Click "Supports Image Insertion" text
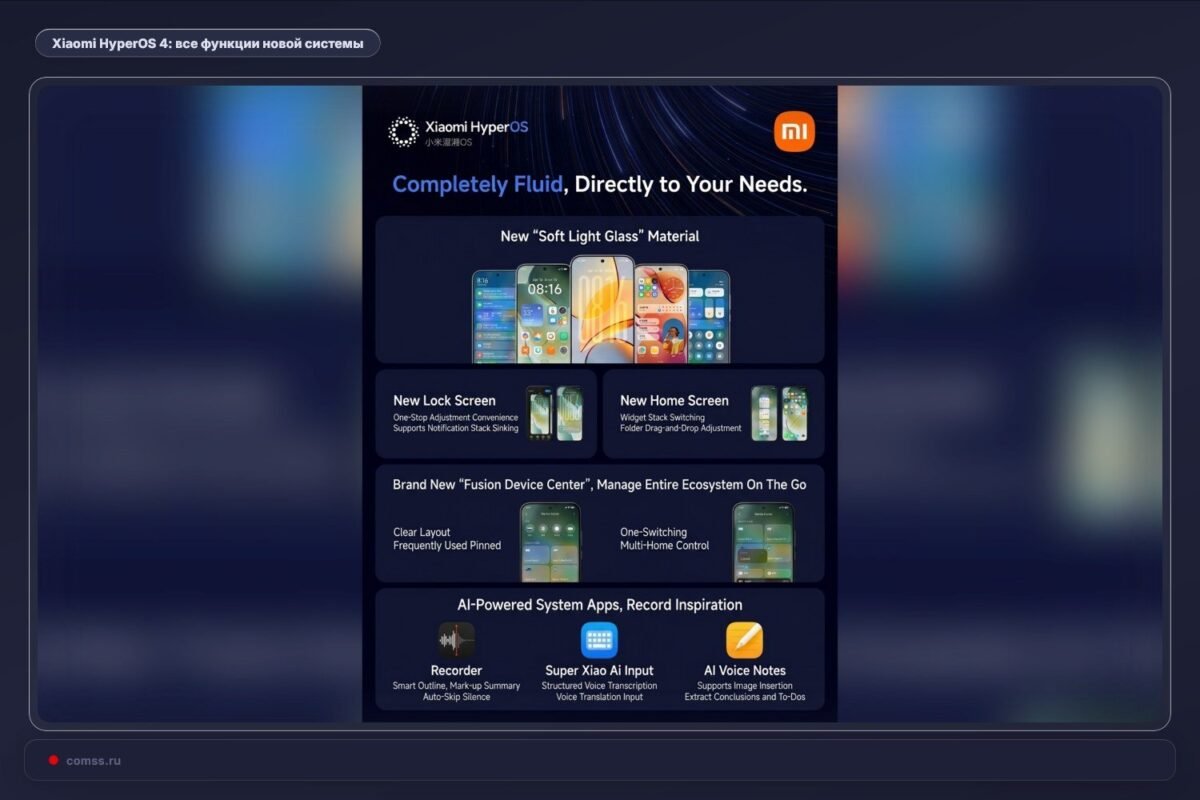Screen dimensions: 1200x800 [745, 686]
